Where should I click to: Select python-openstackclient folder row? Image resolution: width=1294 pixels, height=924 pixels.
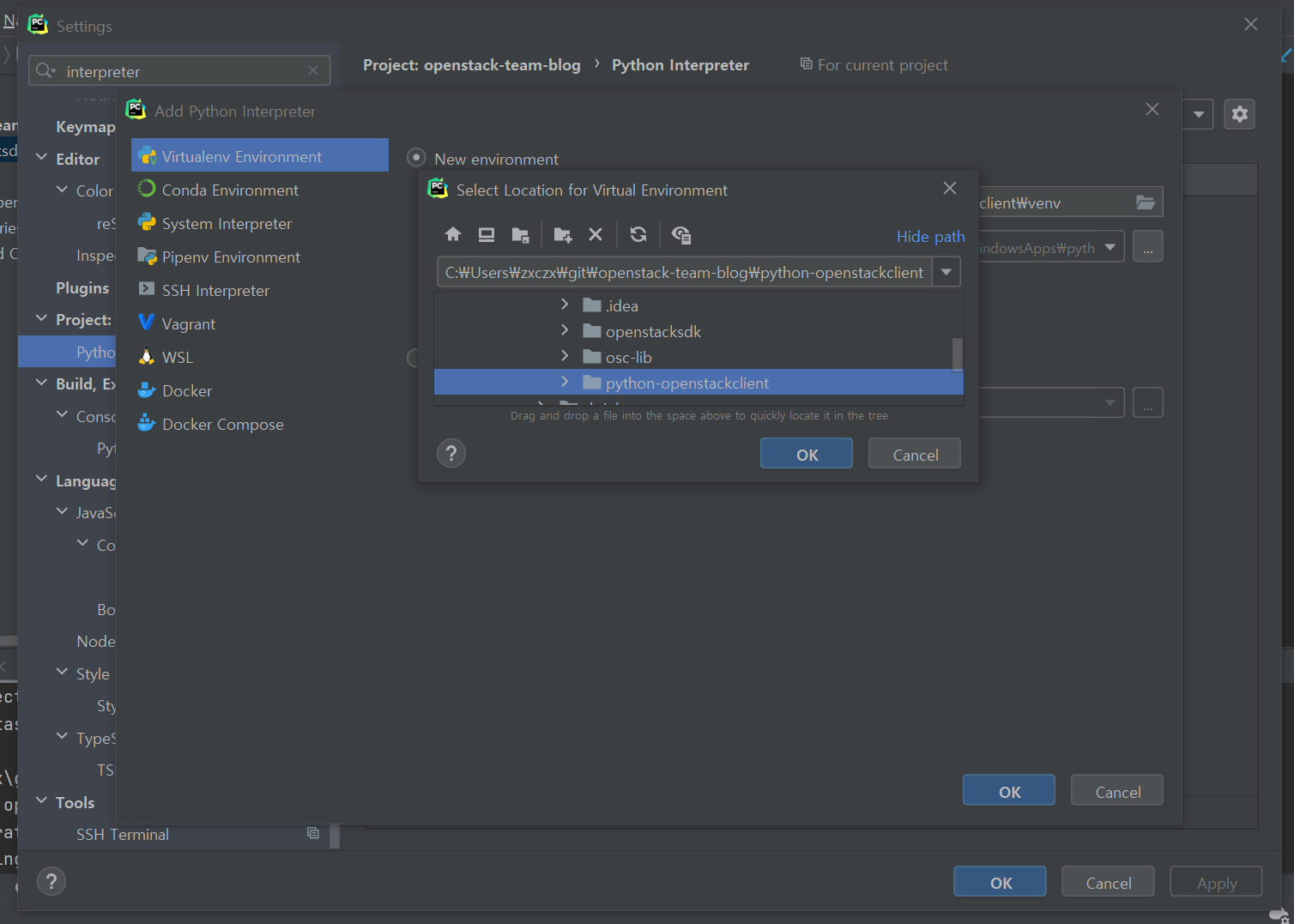coord(698,382)
